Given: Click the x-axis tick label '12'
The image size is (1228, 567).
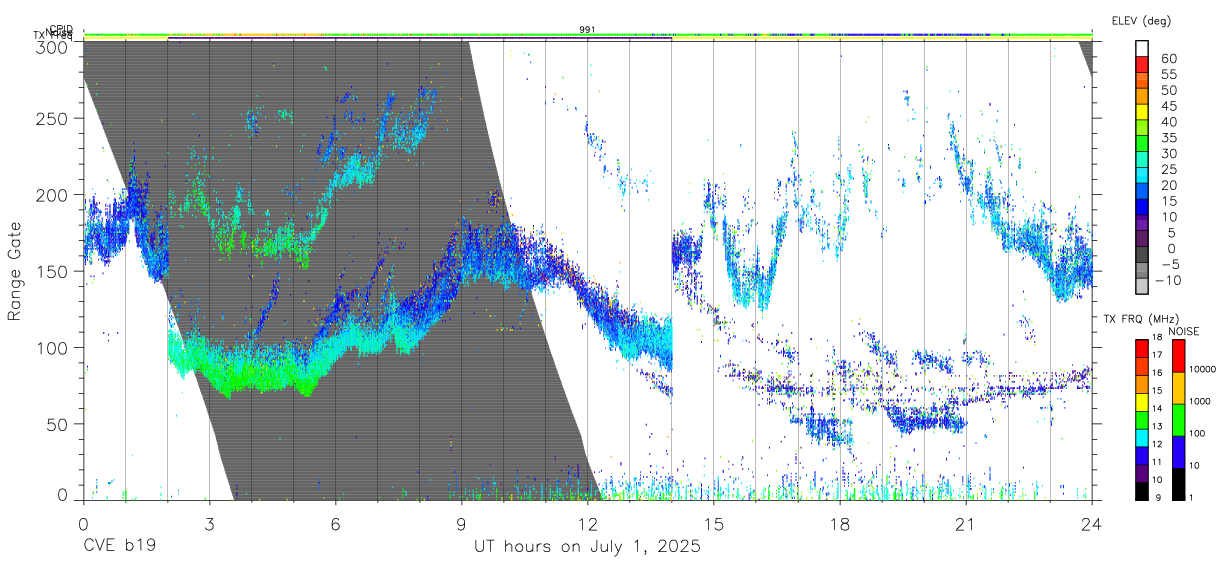Looking at the screenshot, I should [587, 523].
